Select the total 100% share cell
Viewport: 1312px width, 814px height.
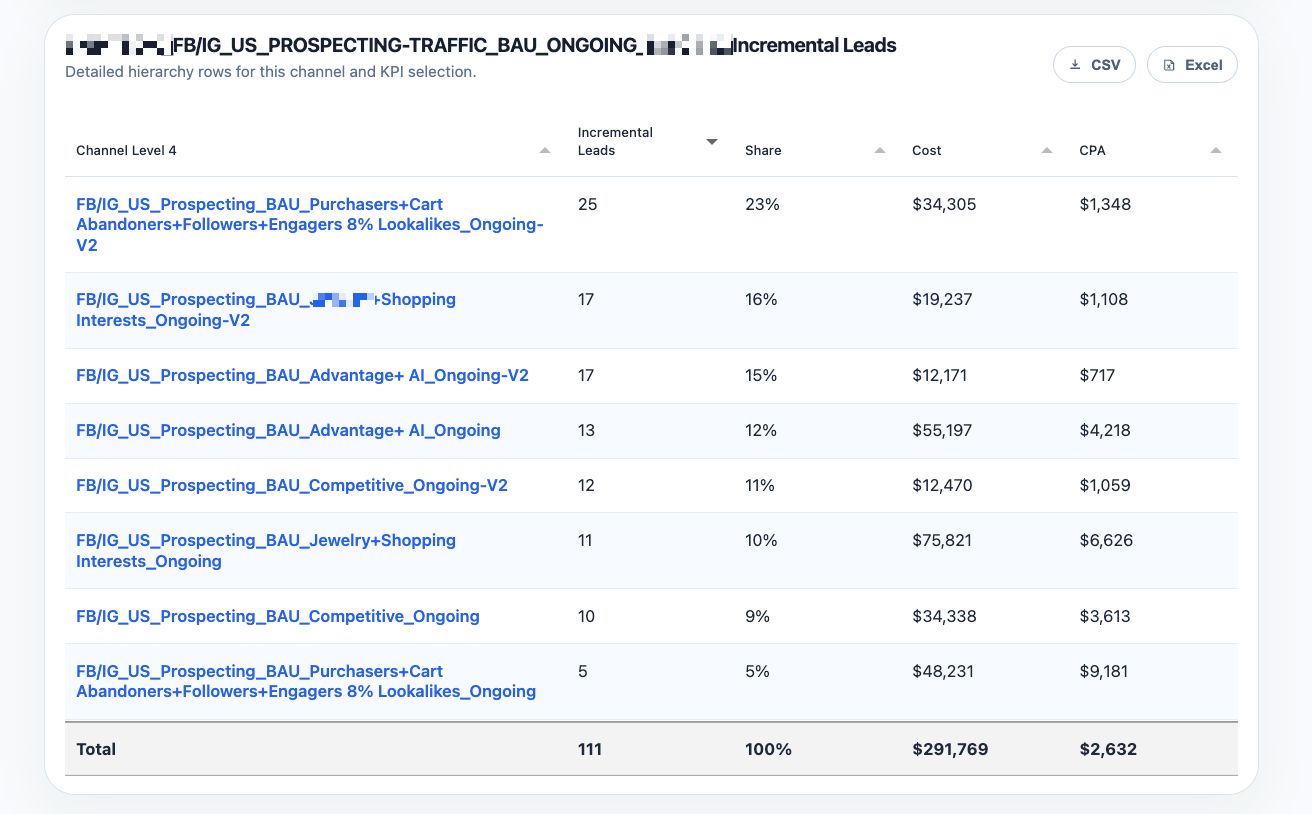[x=768, y=749]
